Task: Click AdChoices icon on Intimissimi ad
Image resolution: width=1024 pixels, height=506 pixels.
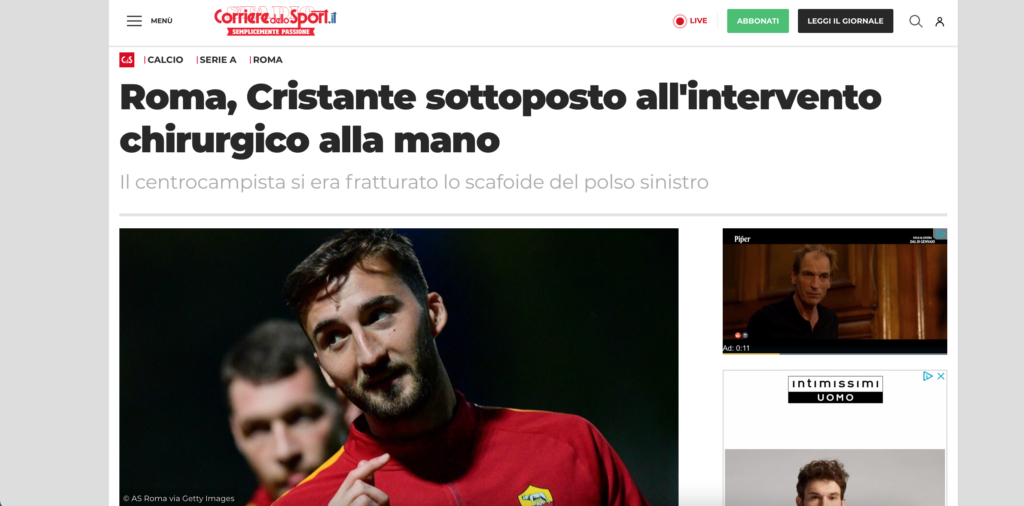Action: click(927, 376)
